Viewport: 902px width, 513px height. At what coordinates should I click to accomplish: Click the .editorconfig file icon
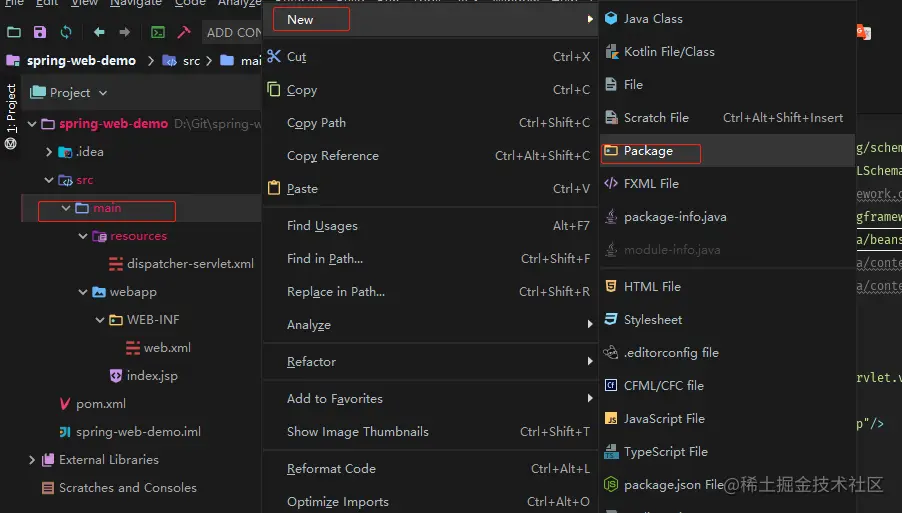(611, 352)
